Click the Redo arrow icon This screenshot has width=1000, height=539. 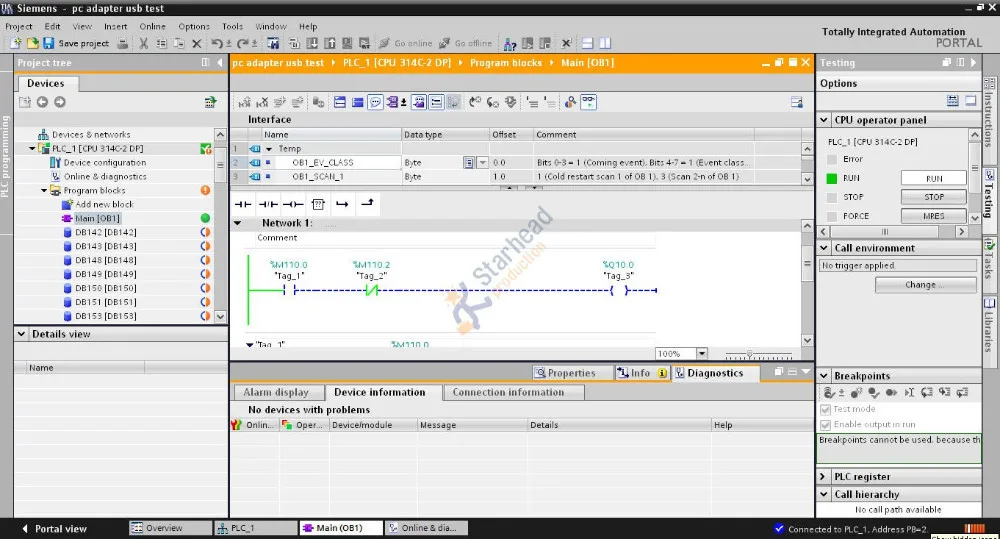pyautogui.click(x=242, y=43)
